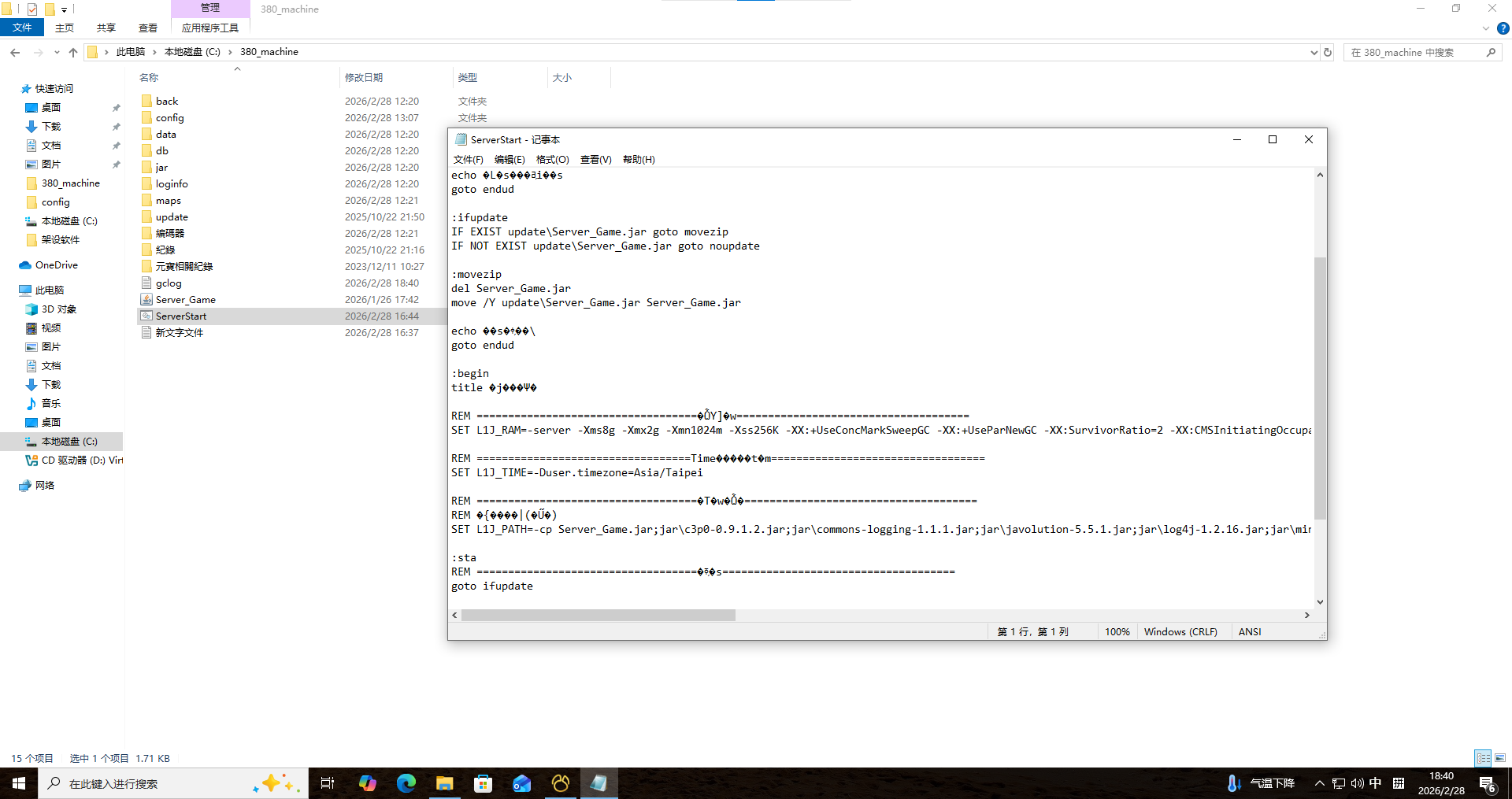Sort files by 名称 column
Image resolution: width=1512 pixels, height=799 pixels.
149,77
